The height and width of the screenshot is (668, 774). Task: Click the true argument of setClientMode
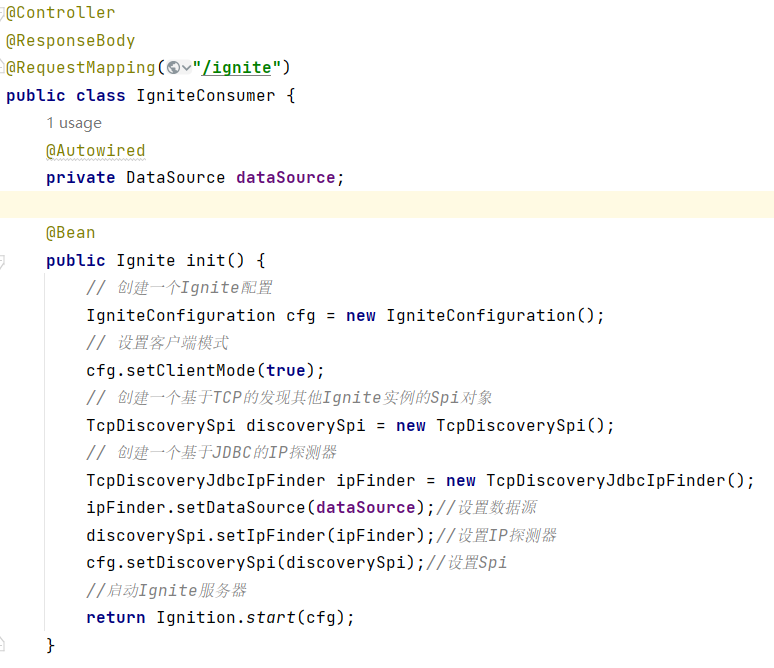286,370
